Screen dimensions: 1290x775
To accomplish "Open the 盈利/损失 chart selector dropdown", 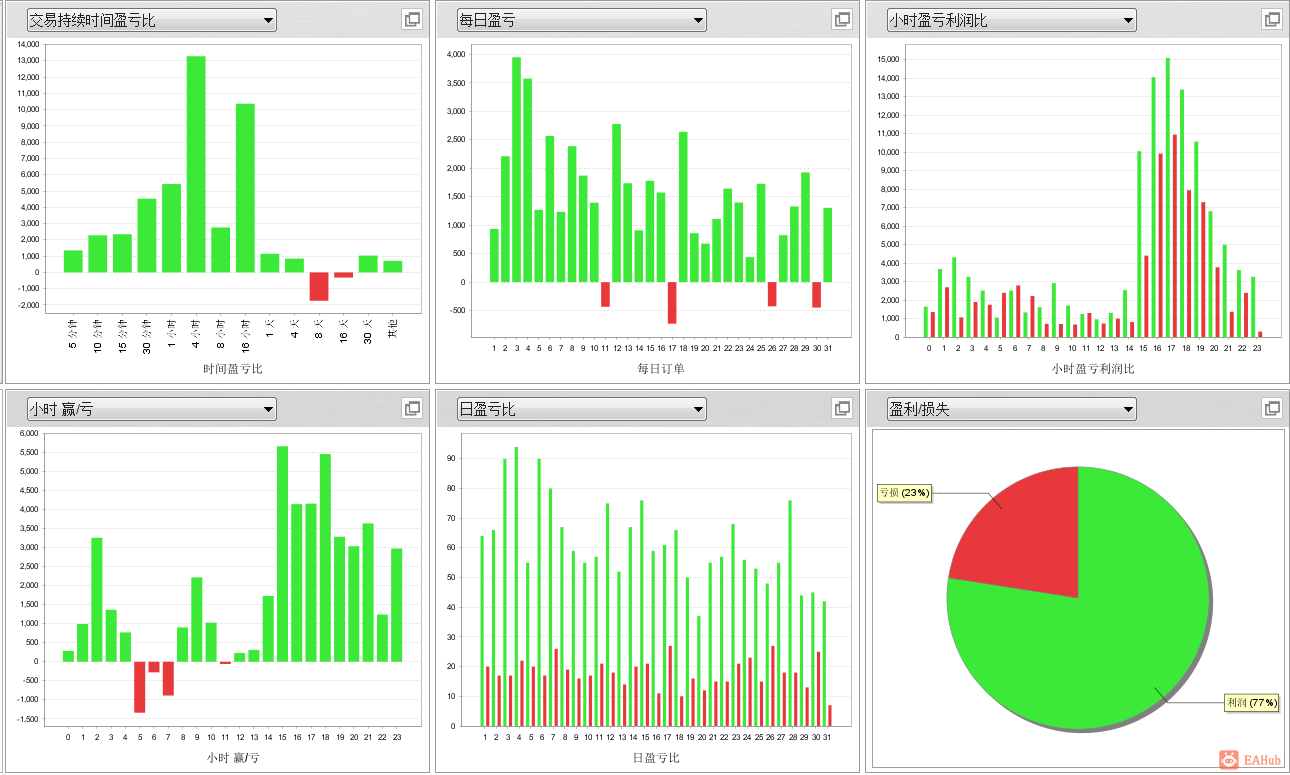I will (x=1011, y=409).
